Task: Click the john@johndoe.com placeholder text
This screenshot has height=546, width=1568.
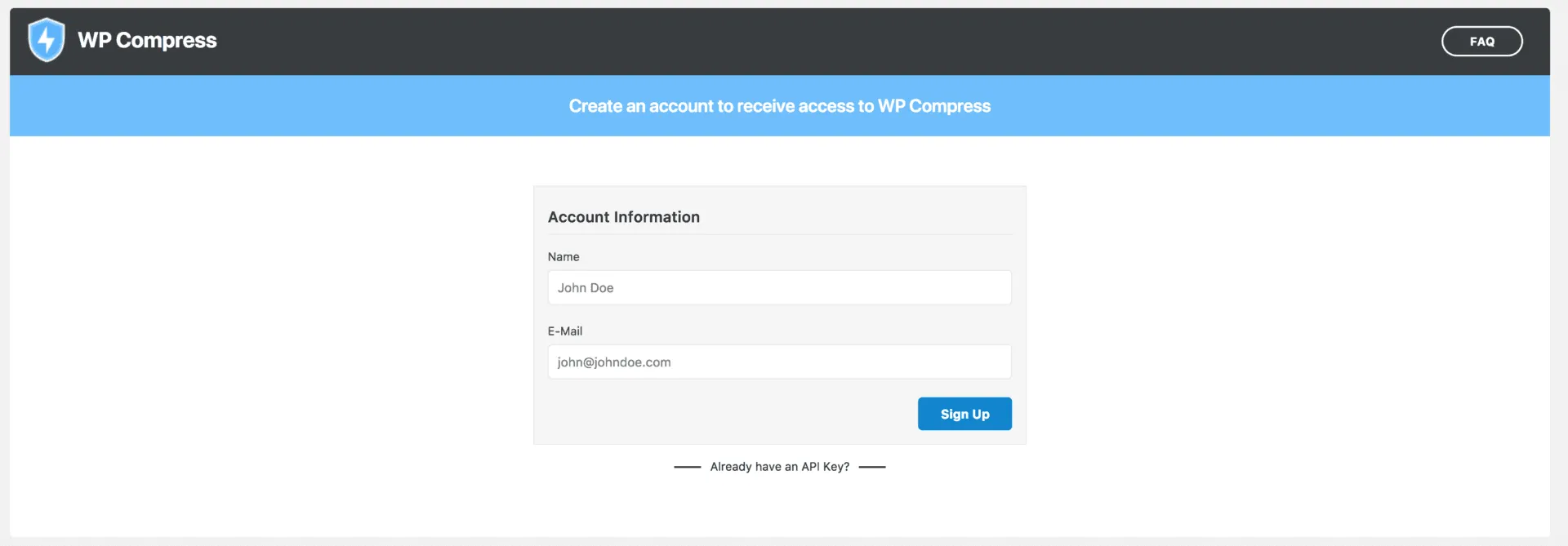Action: coord(614,362)
